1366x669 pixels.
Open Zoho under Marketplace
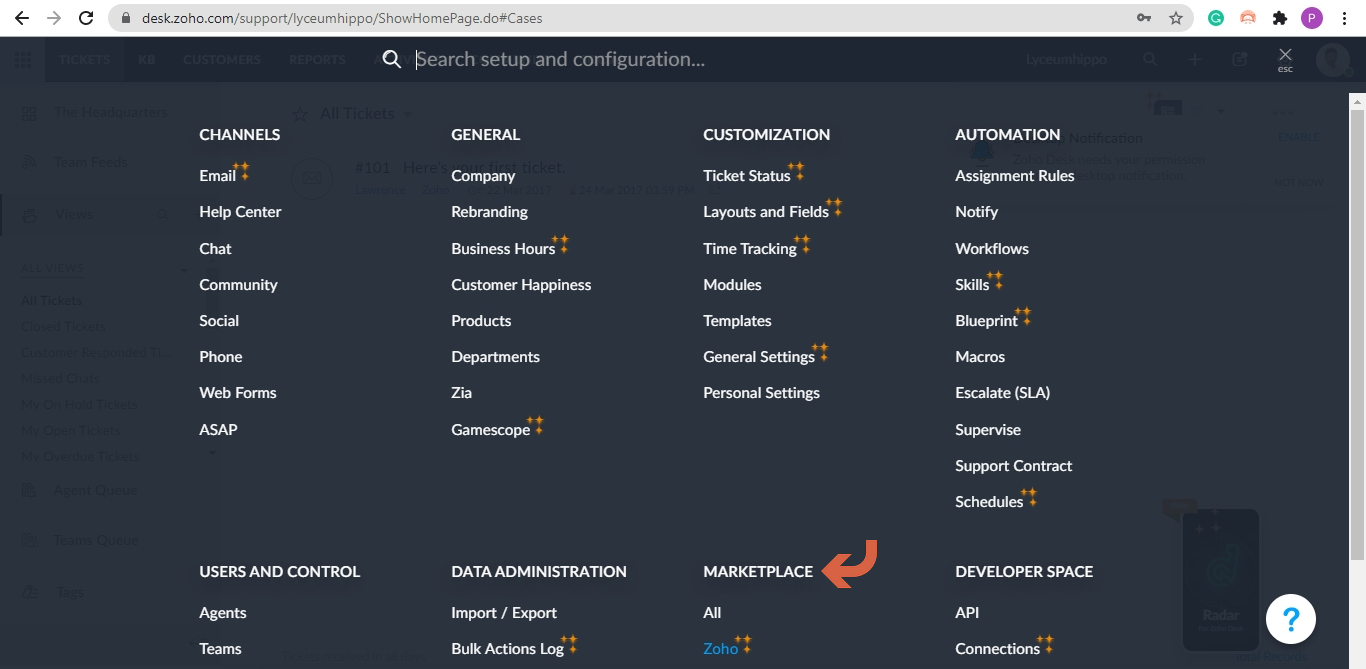click(x=720, y=648)
